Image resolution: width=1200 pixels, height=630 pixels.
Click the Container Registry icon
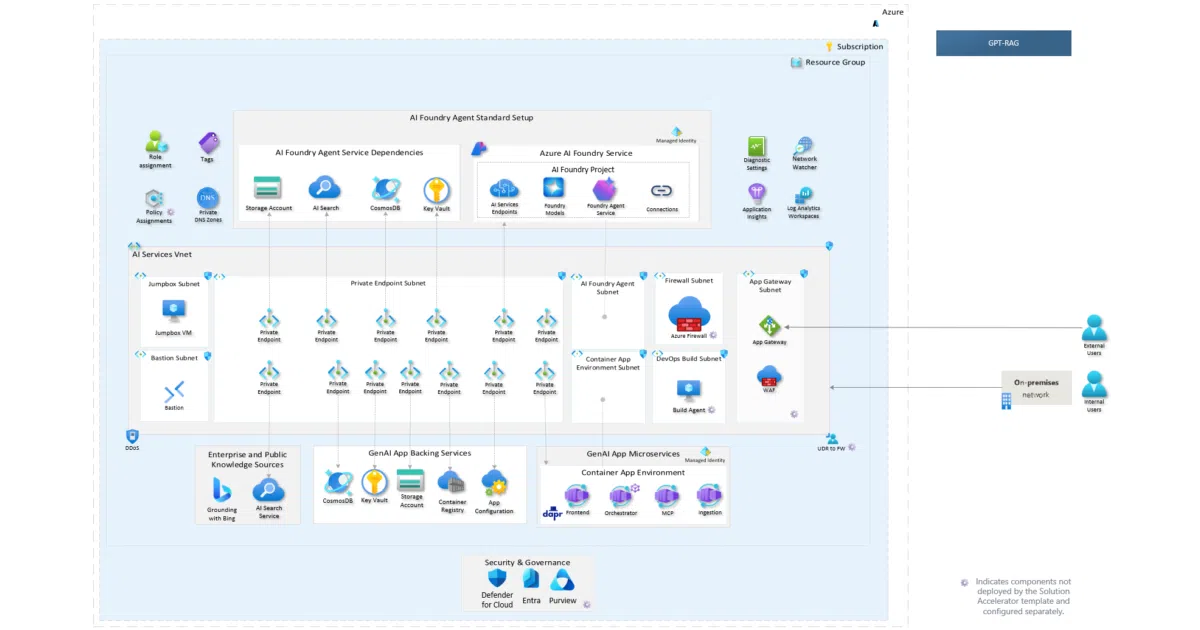[451, 482]
